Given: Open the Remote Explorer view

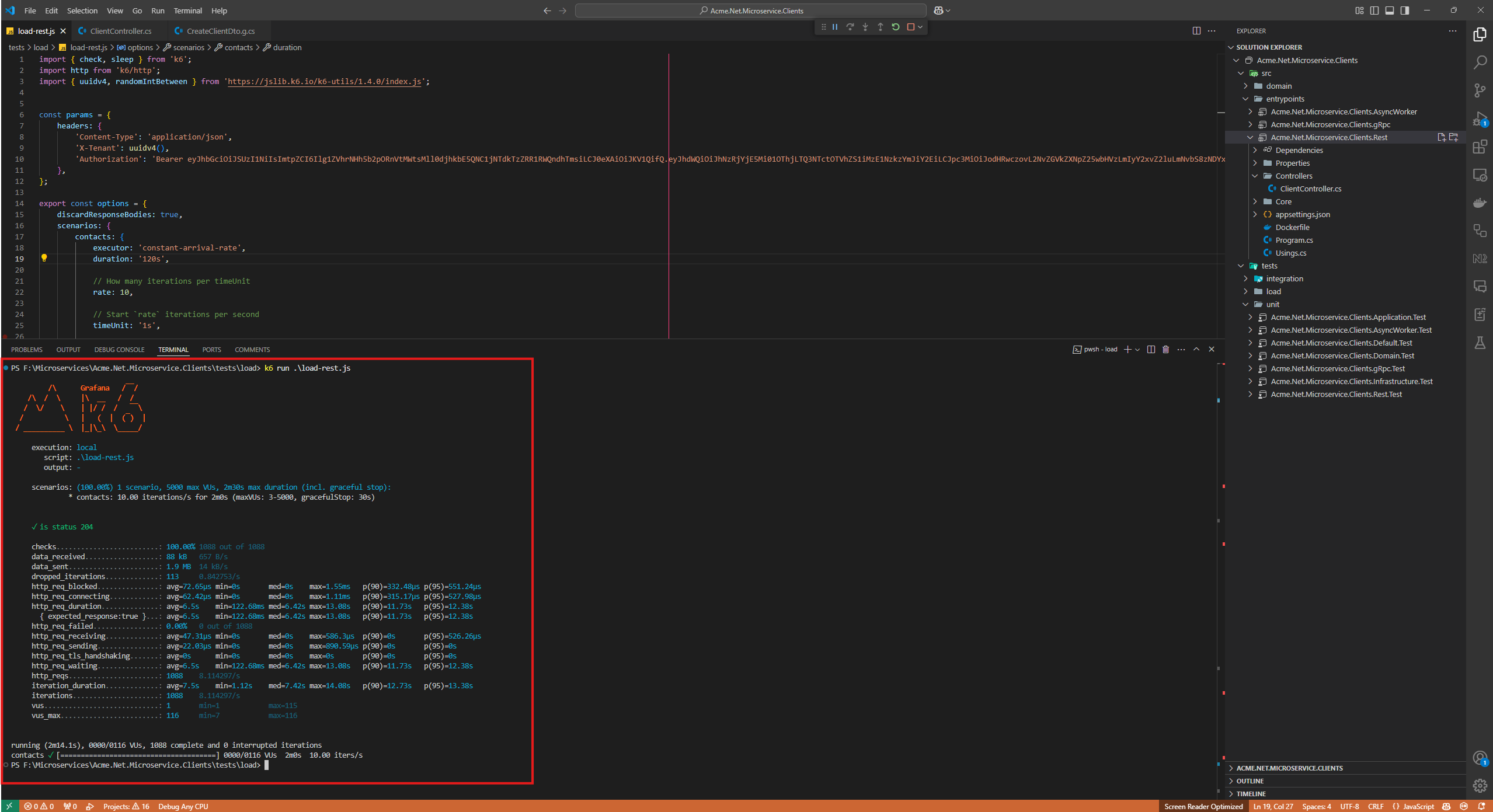Looking at the screenshot, I should [1480, 175].
